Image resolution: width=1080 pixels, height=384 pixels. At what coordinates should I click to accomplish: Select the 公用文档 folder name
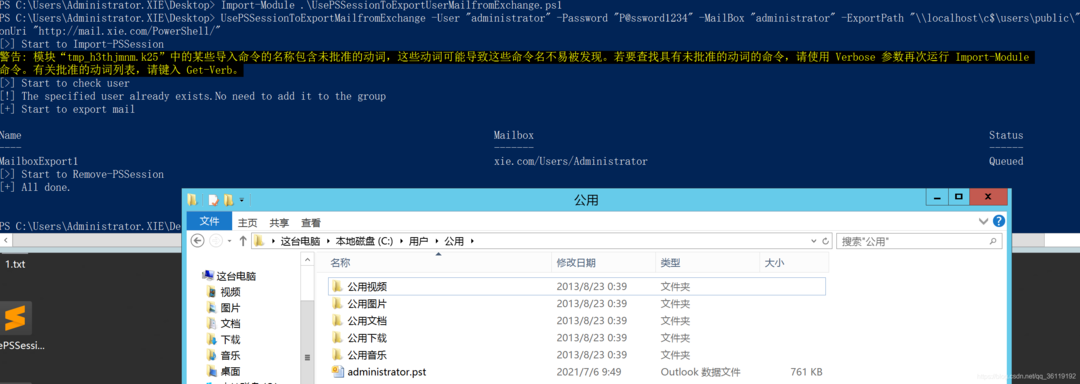click(x=367, y=321)
